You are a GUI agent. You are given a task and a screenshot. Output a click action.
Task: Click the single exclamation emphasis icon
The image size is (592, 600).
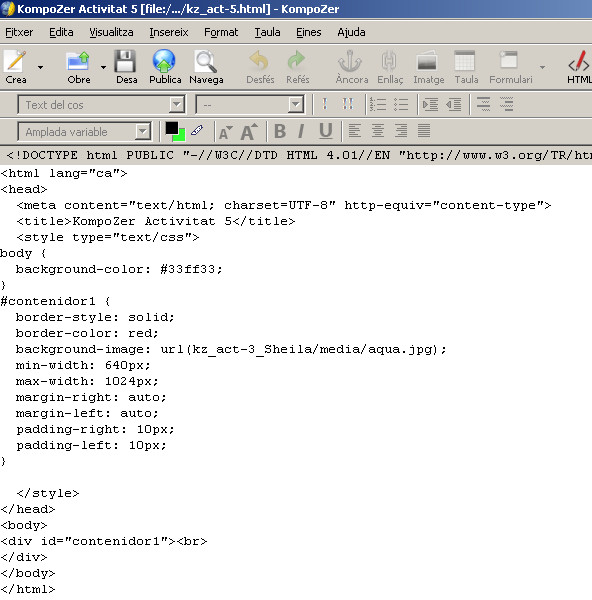click(x=325, y=104)
